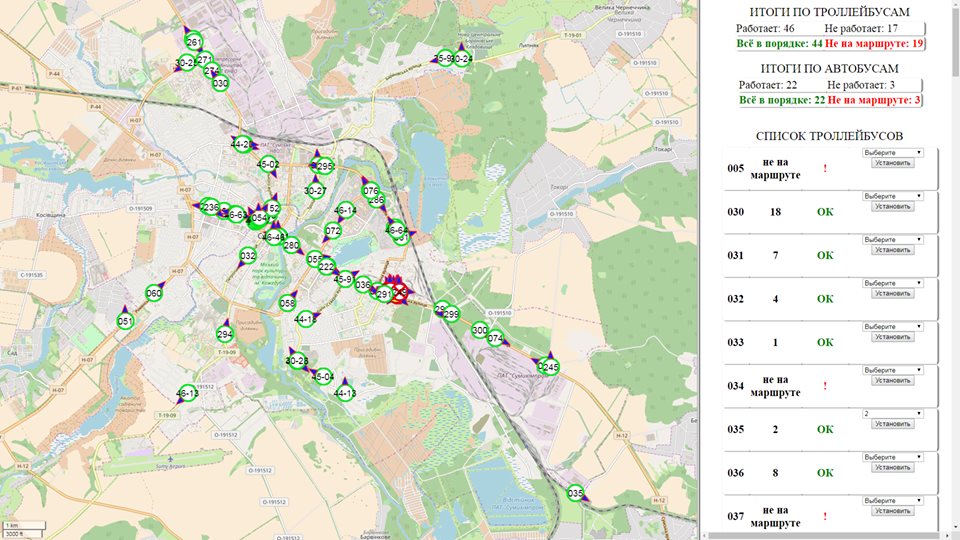Click vehicle marker 46-14

345,210
